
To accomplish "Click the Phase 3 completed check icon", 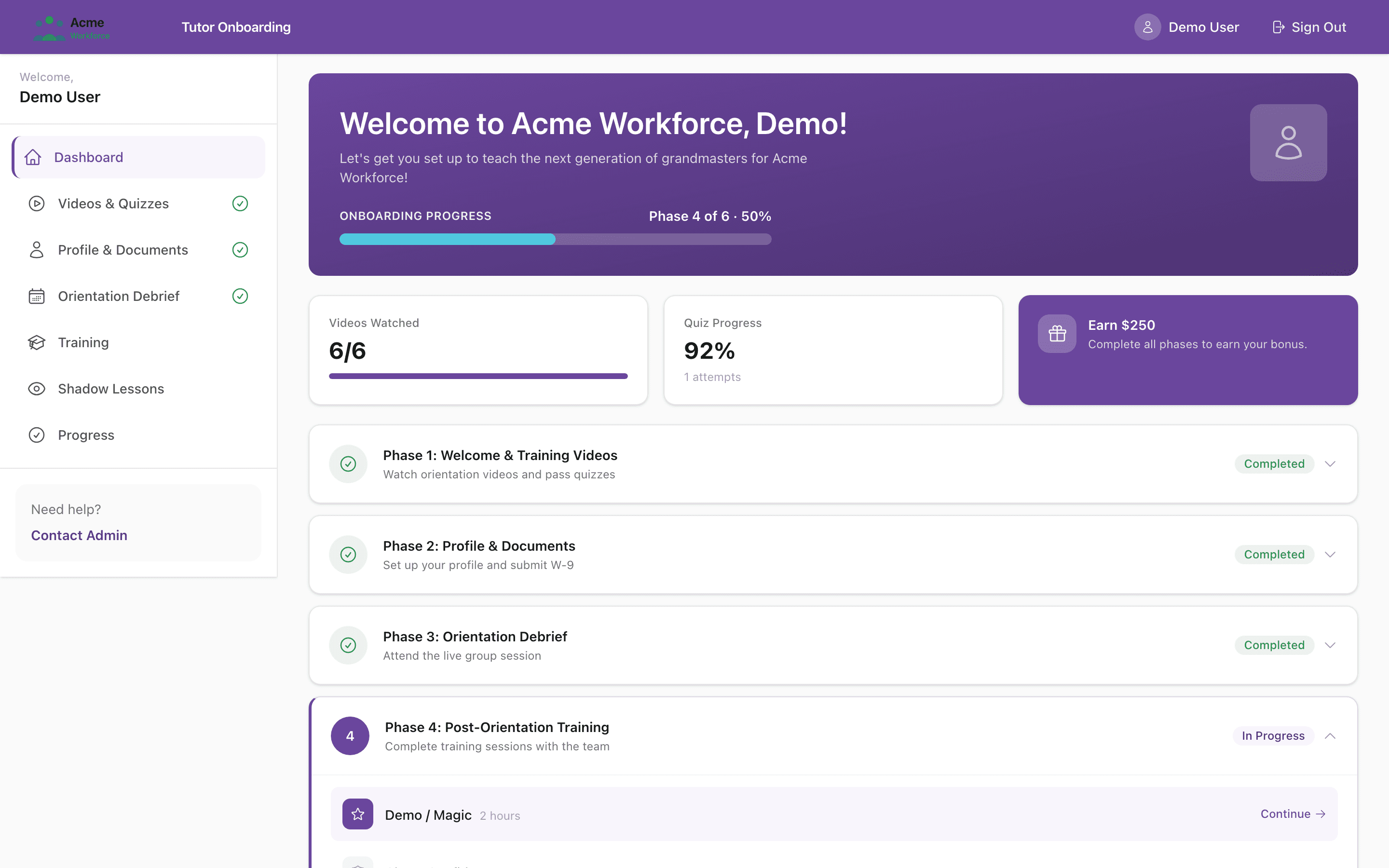I will click(x=348, y=645).
